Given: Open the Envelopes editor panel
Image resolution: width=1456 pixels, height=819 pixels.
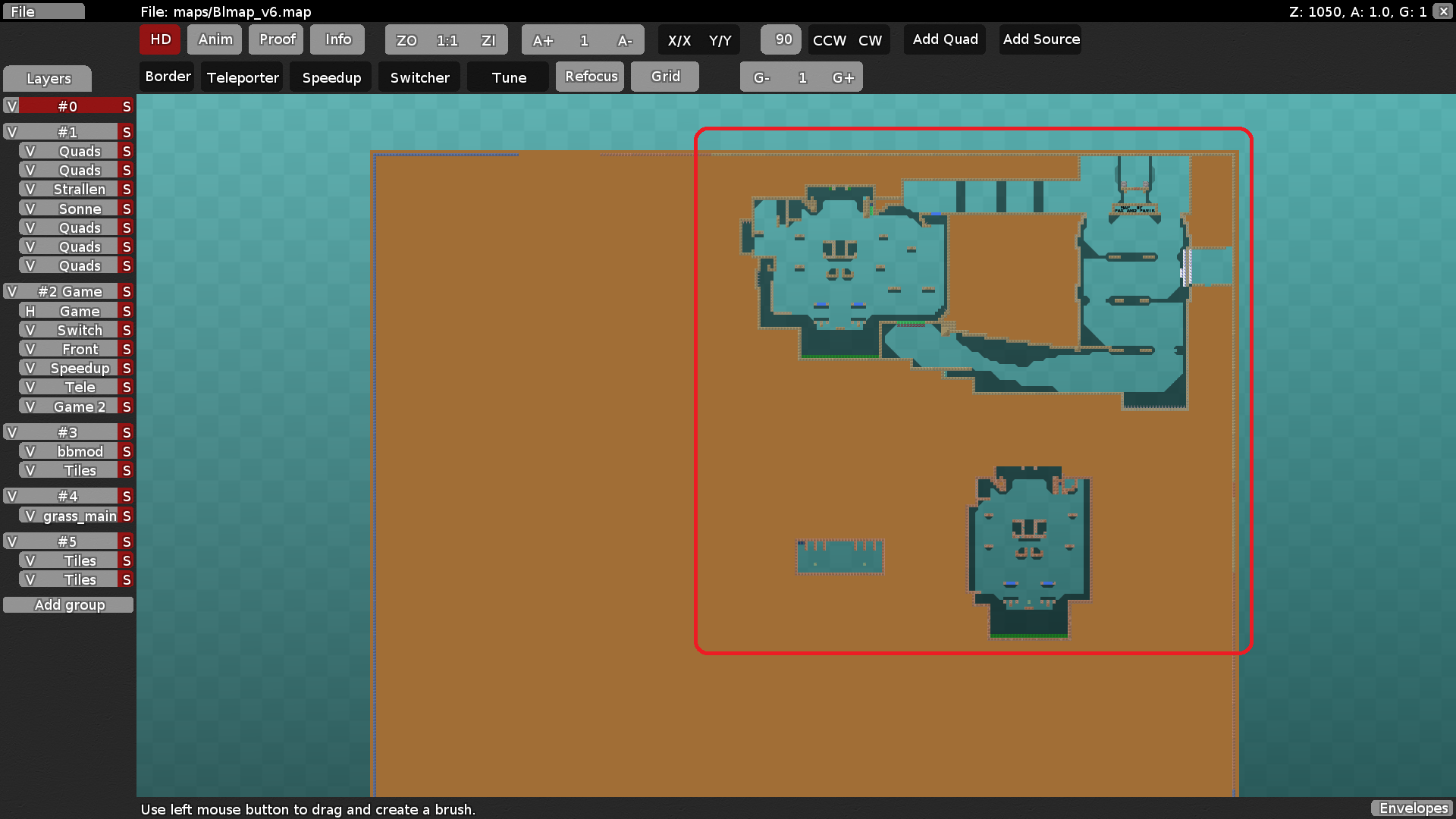Looking at the screenshot, I should coord(1412,808).
